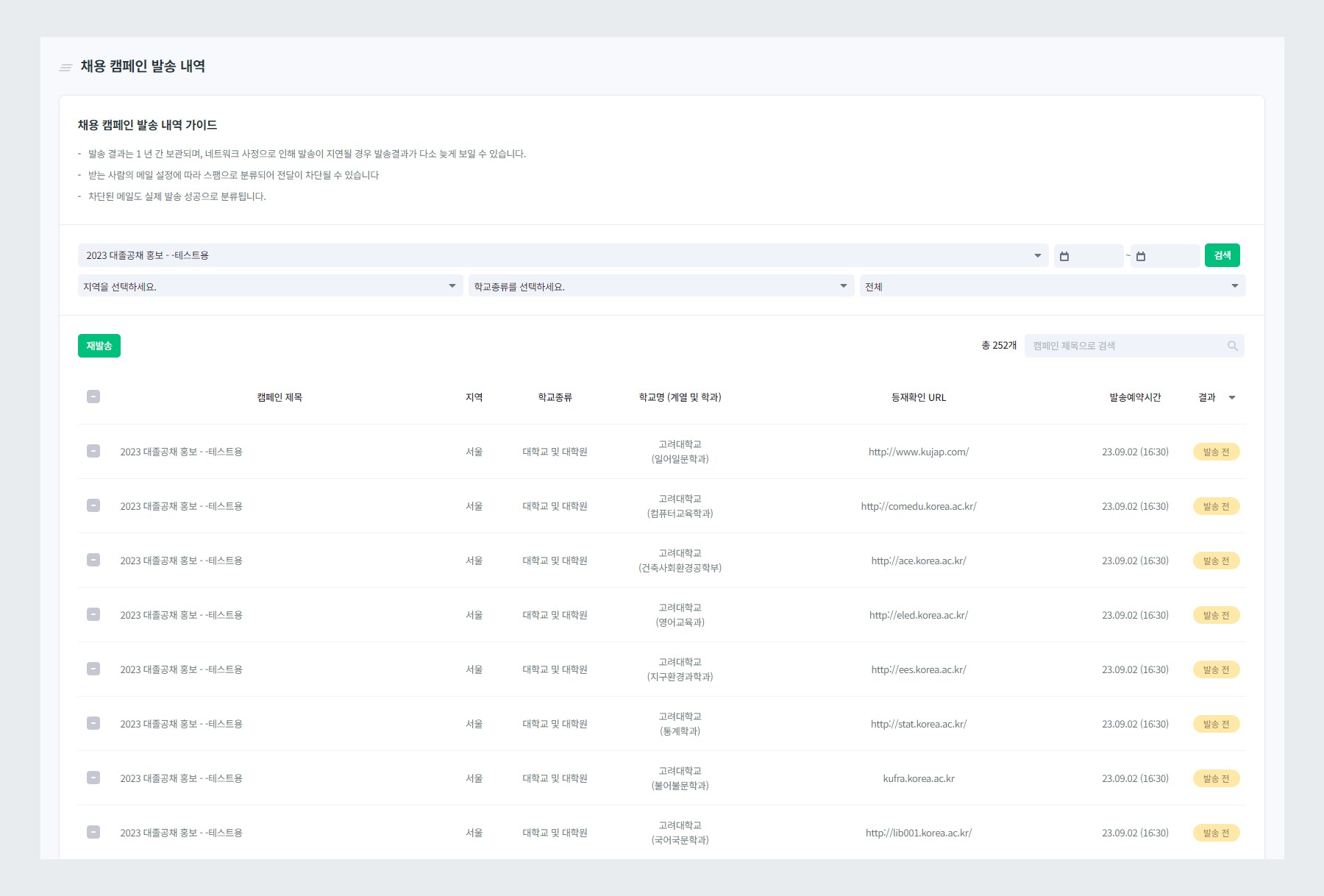Open the start date calendar icon
This screenshot has height=896, width=1324.
coord(1064,257)
